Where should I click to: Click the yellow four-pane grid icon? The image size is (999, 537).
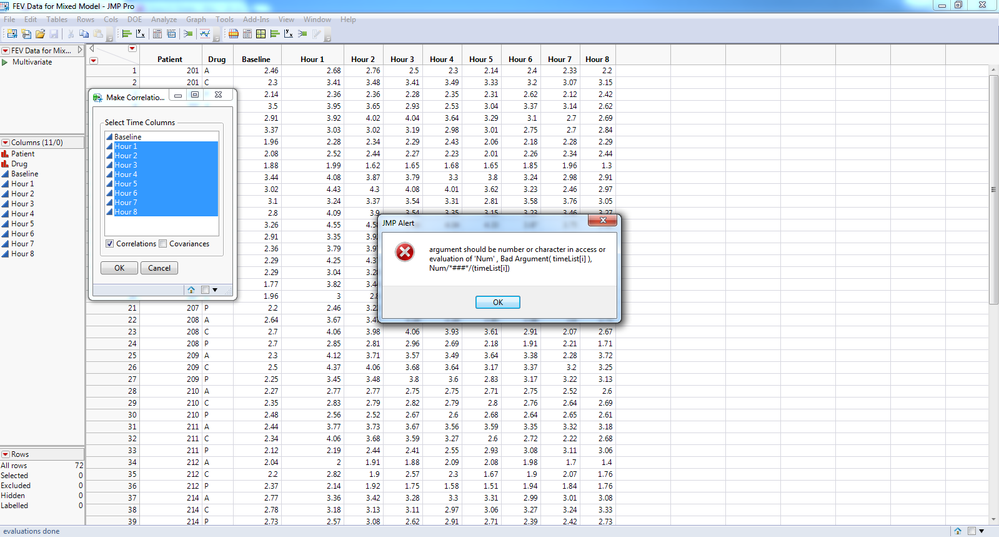(x=261, y=34)
